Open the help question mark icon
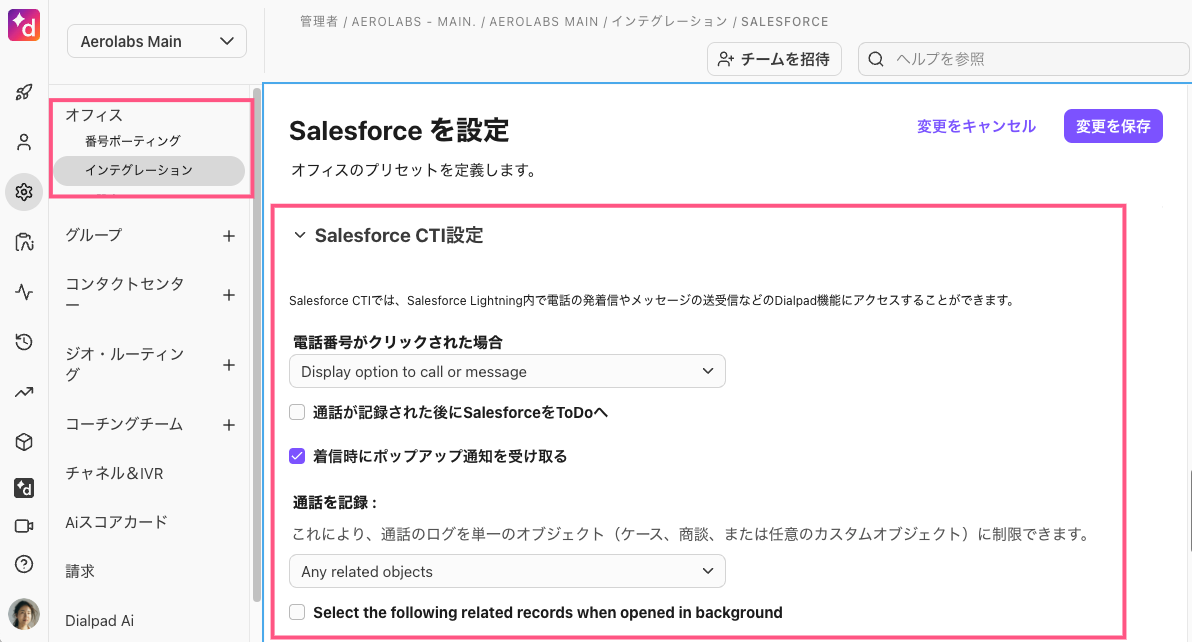1192x642 pixels. click(x=24, y=564)
